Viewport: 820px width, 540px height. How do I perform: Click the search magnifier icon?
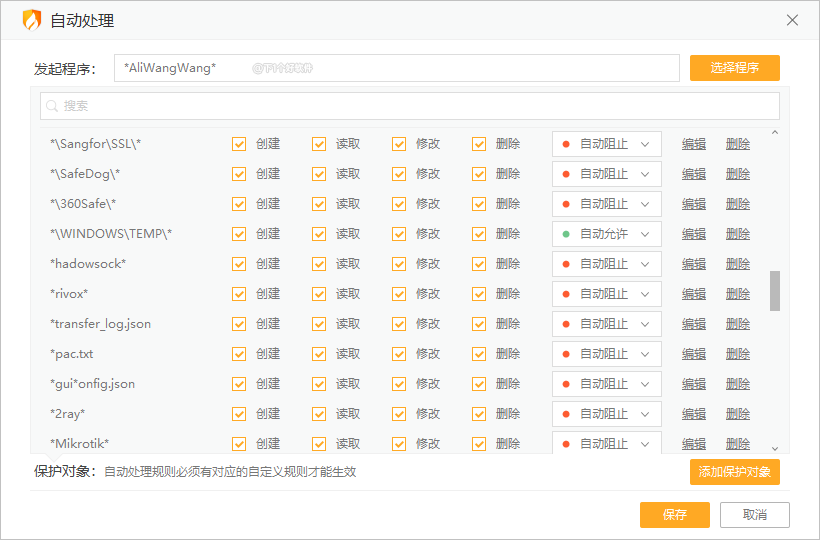52,106
